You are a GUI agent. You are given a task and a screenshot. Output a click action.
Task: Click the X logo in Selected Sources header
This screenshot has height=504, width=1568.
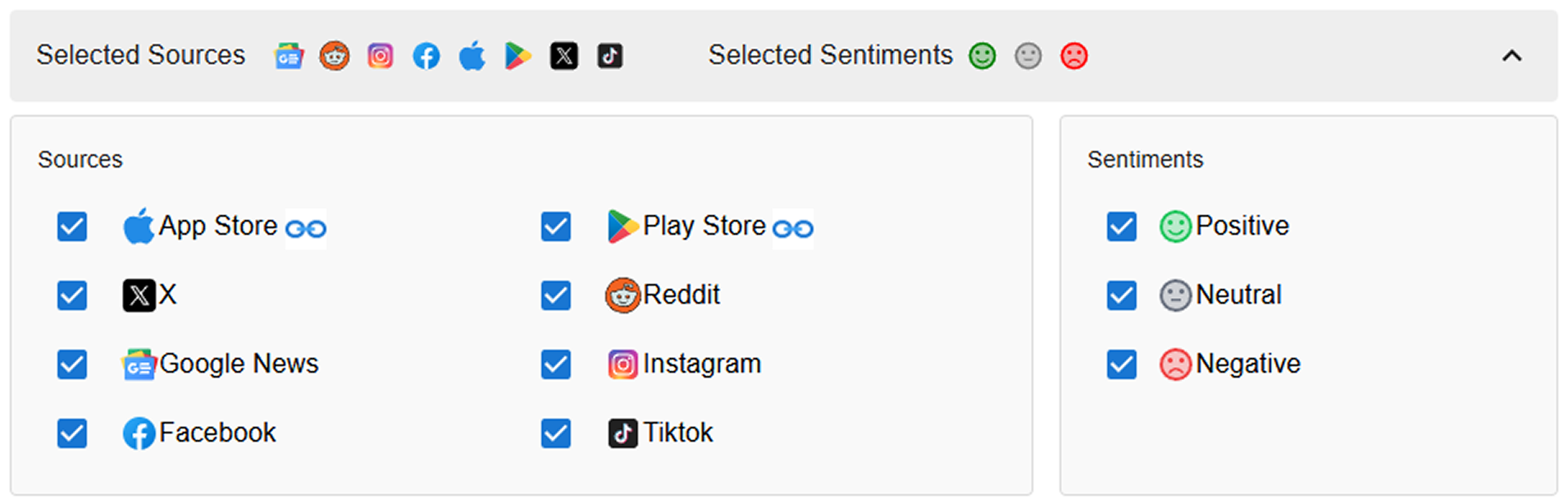coord(564,56)
